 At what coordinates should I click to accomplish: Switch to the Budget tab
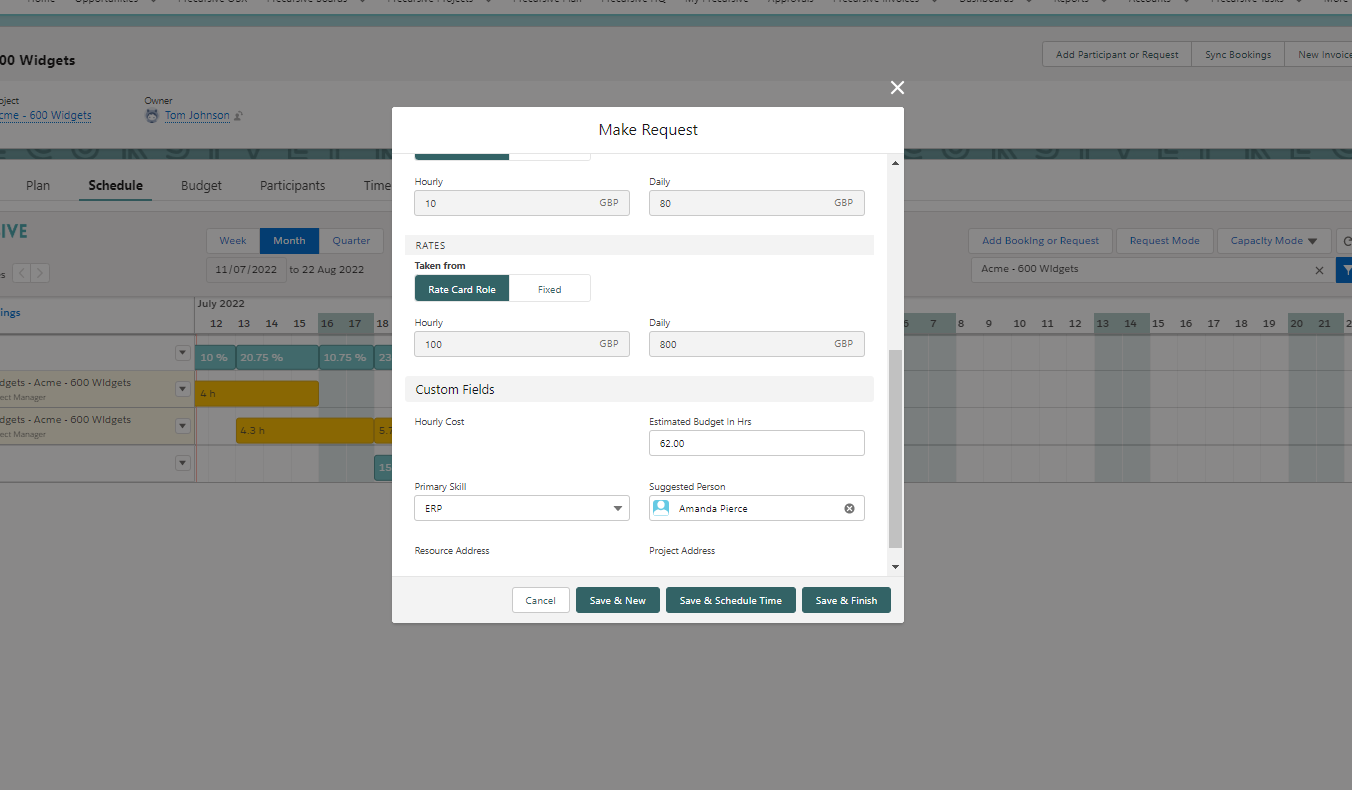point(201,186)
